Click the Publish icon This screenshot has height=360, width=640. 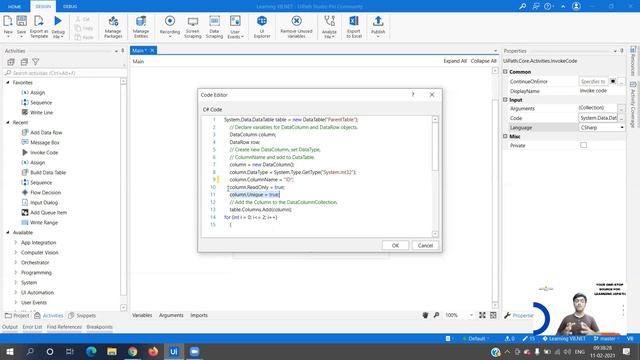(x=378, y=21)
